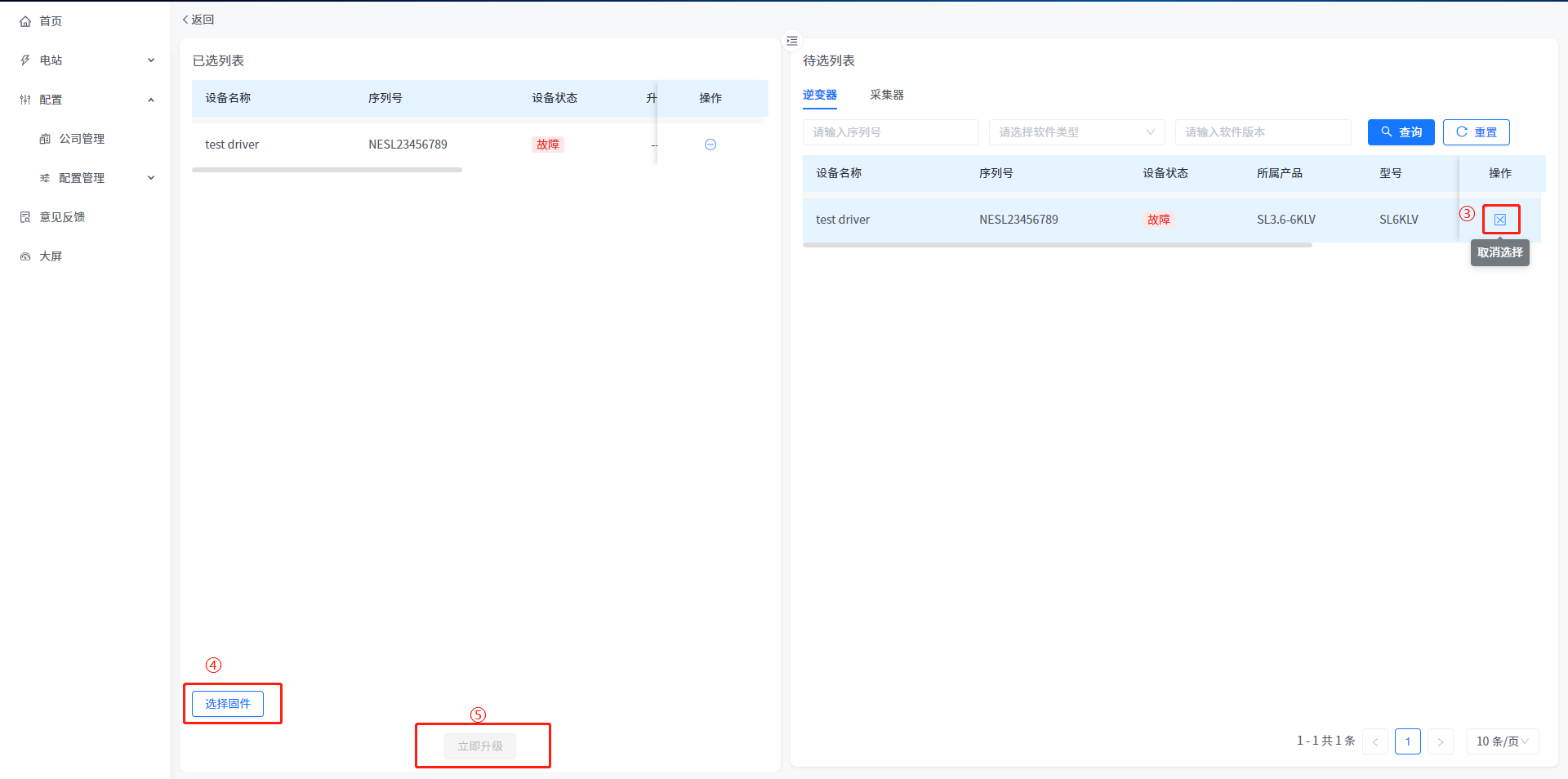Toggle the deselect icon in candidate list
Screen dimensions: 1568x779
coord(1499,220)
